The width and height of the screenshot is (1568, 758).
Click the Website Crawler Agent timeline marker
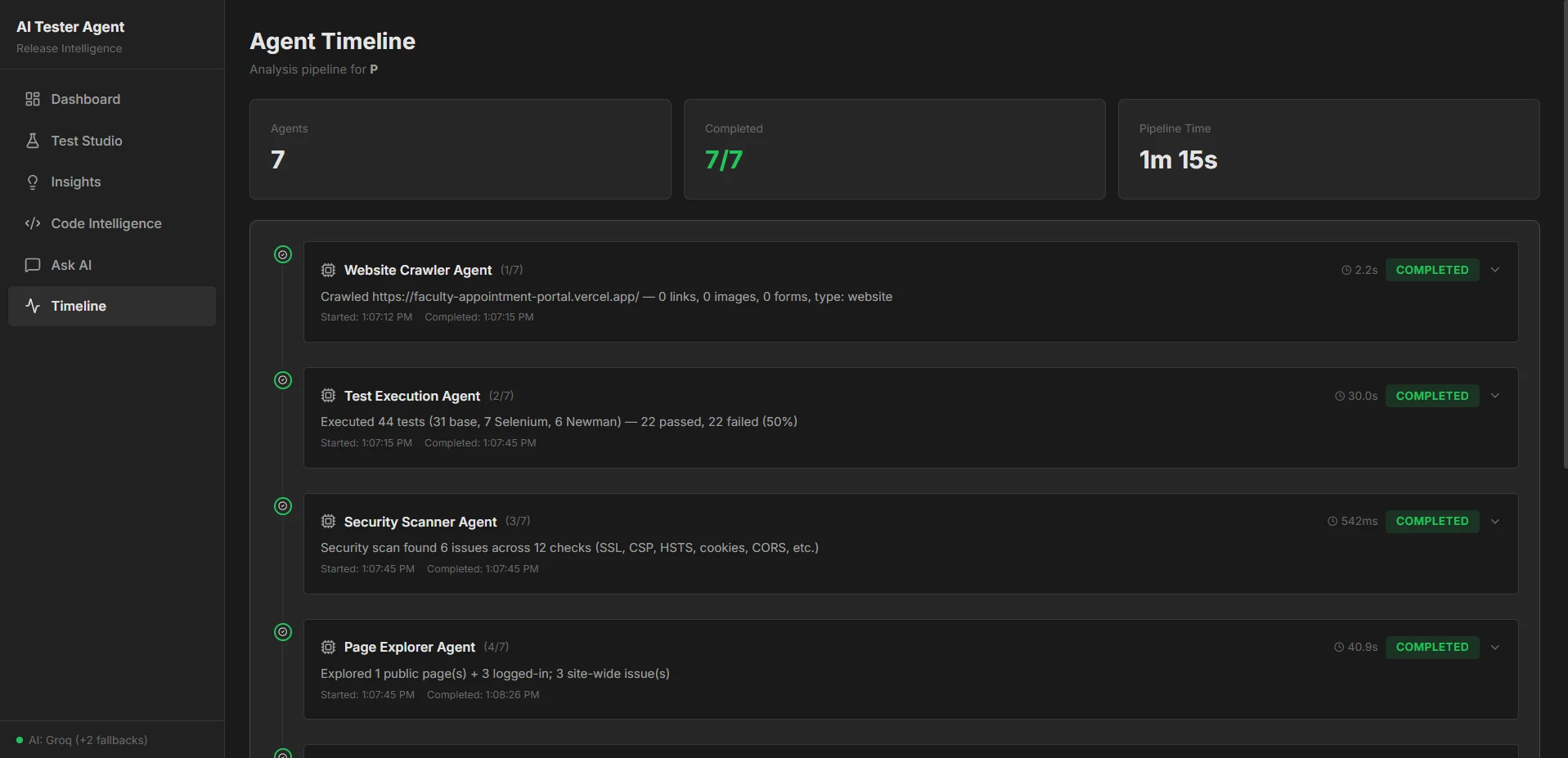pos(283,254)
